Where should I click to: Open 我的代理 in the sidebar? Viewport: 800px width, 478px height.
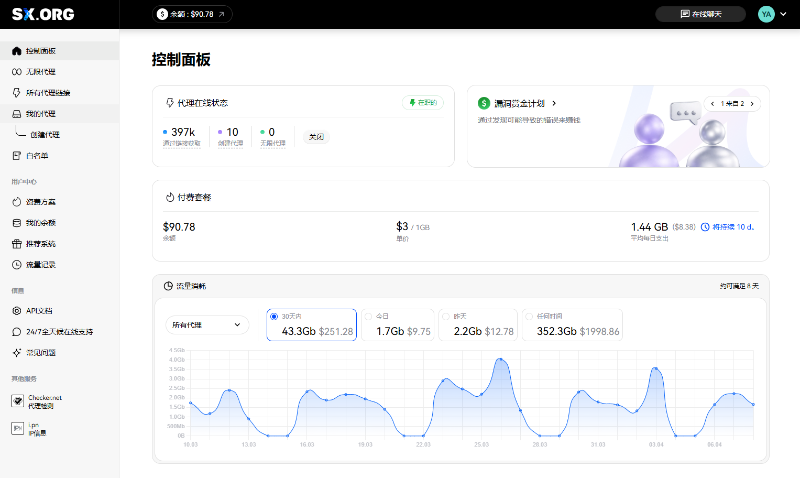40,113
